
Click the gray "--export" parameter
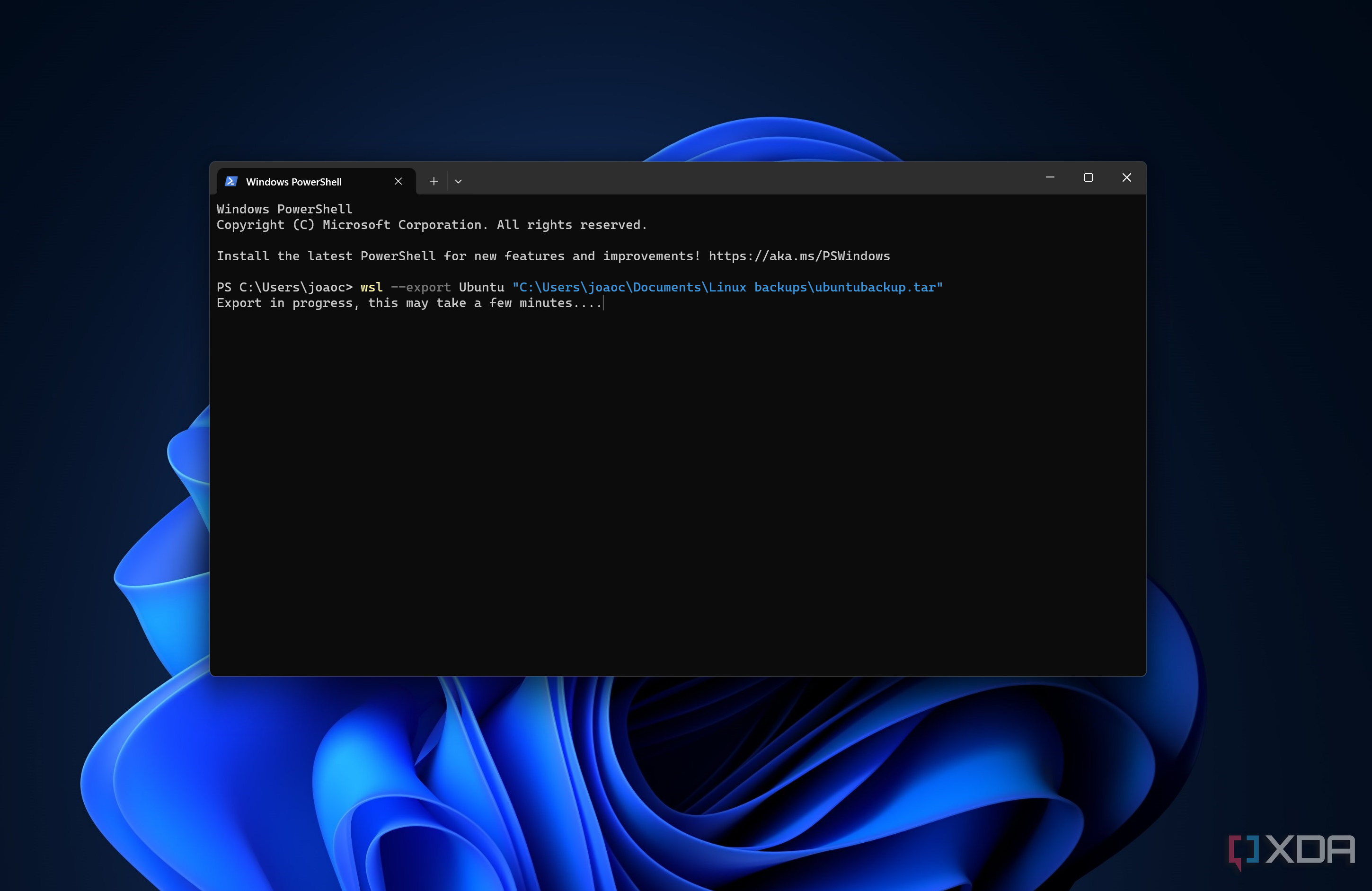tap(421, 287)
